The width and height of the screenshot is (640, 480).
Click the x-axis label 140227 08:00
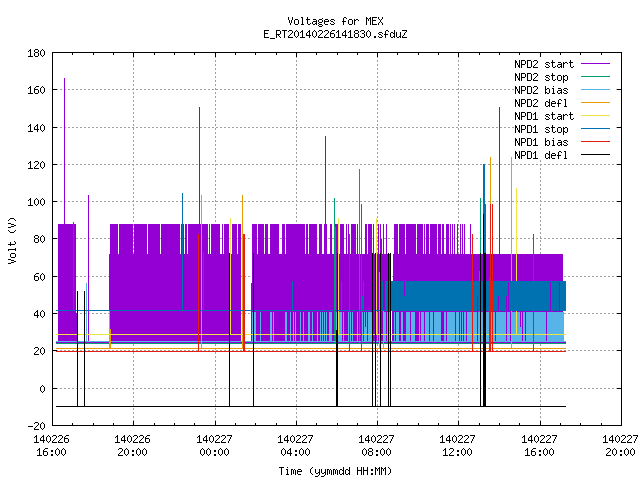coord(376,446)
